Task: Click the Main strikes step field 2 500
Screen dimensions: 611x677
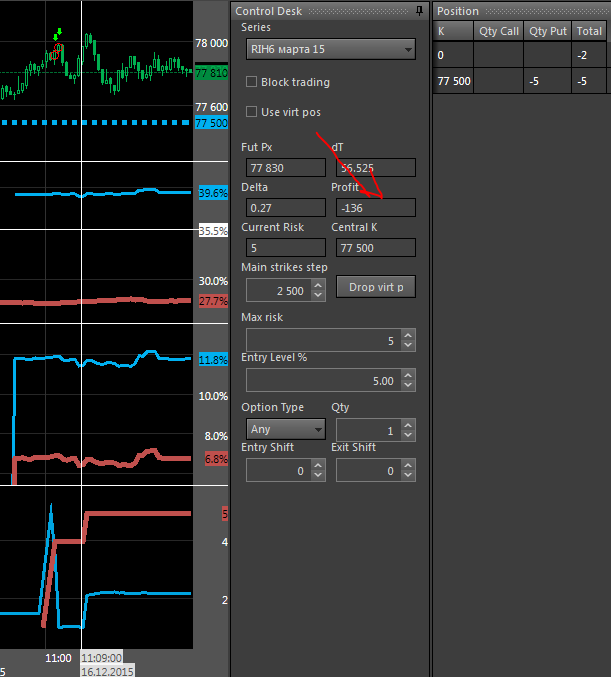Action: 279,291
